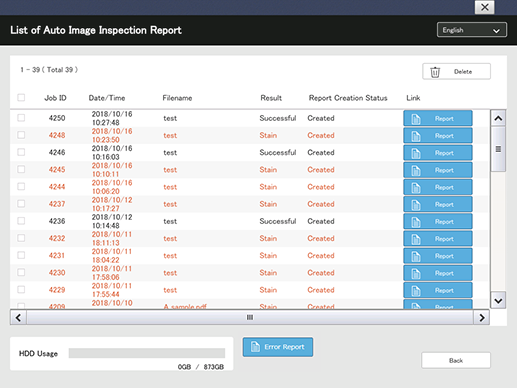Open the Report for job 4229
This screenshot has height=388, width=517.
(x=438, y=290)
